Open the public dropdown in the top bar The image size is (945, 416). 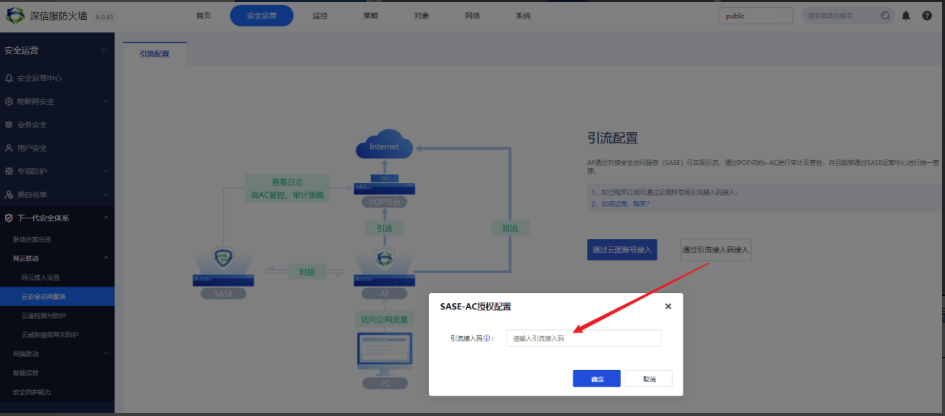coord(755,16)
